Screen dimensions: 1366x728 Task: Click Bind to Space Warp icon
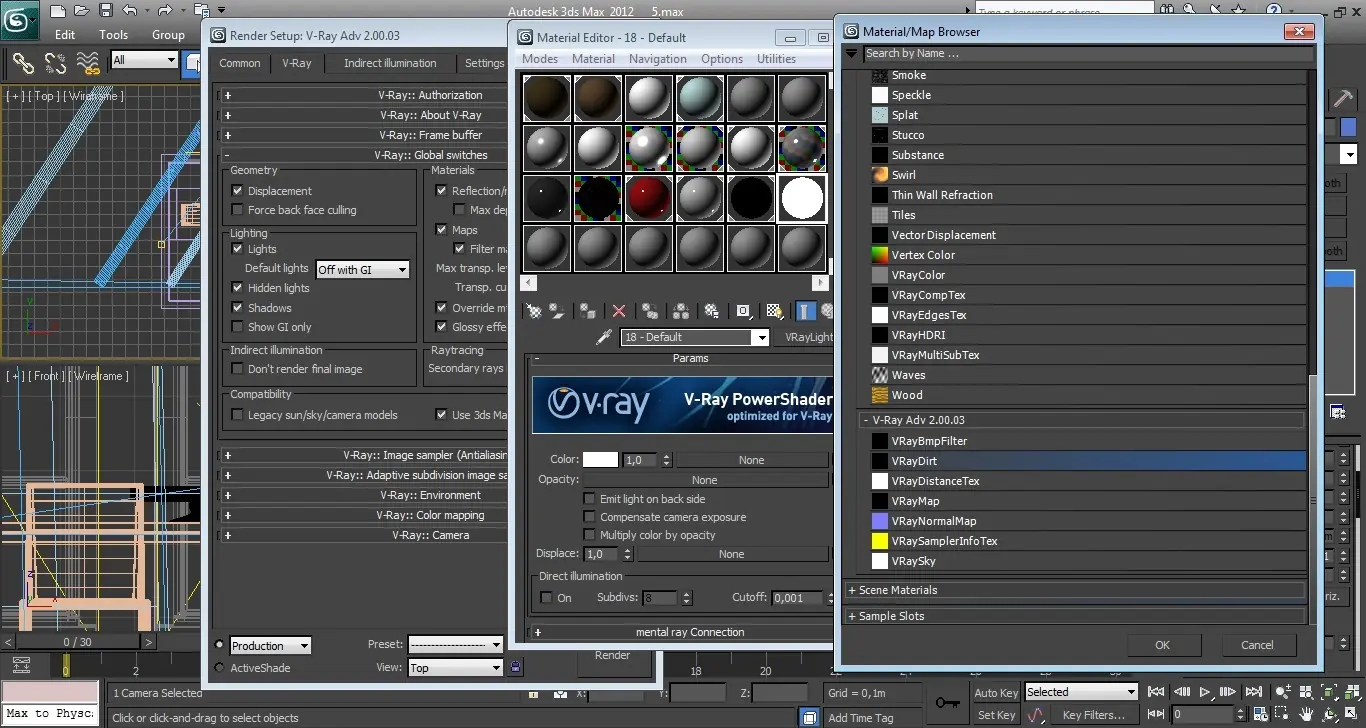(89, 63)
